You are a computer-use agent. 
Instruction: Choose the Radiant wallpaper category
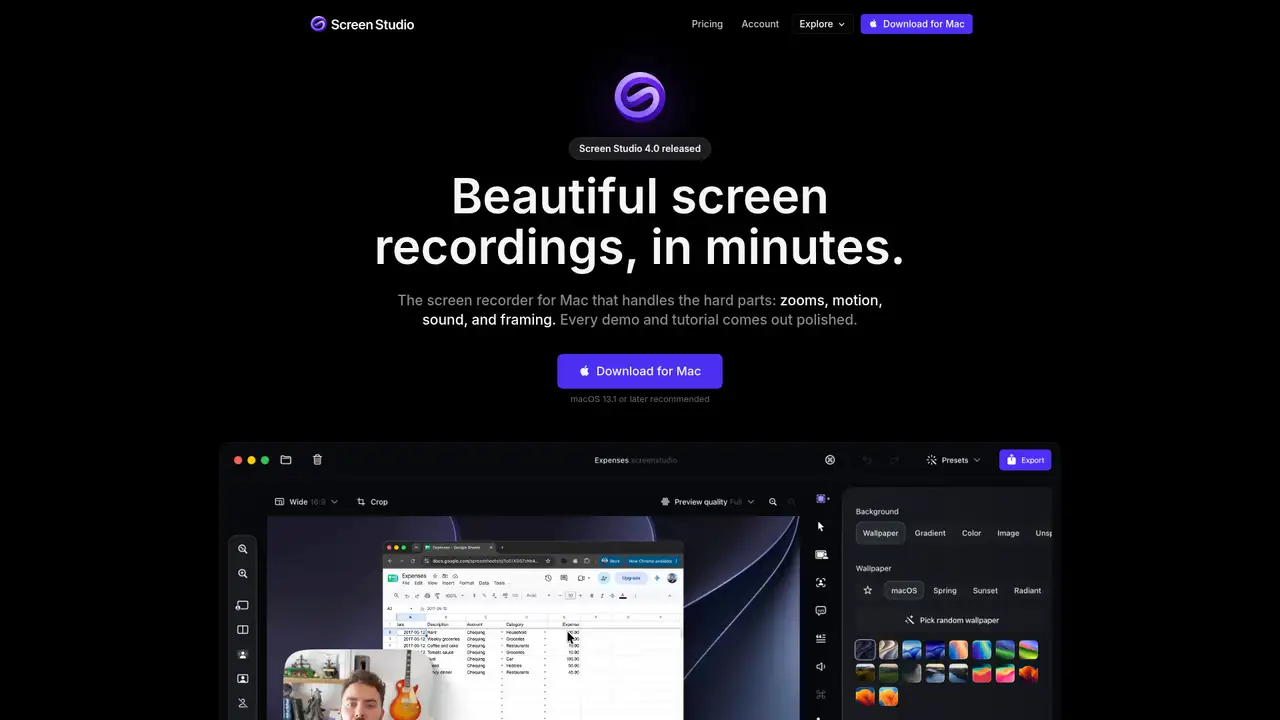click(1027, 591)
